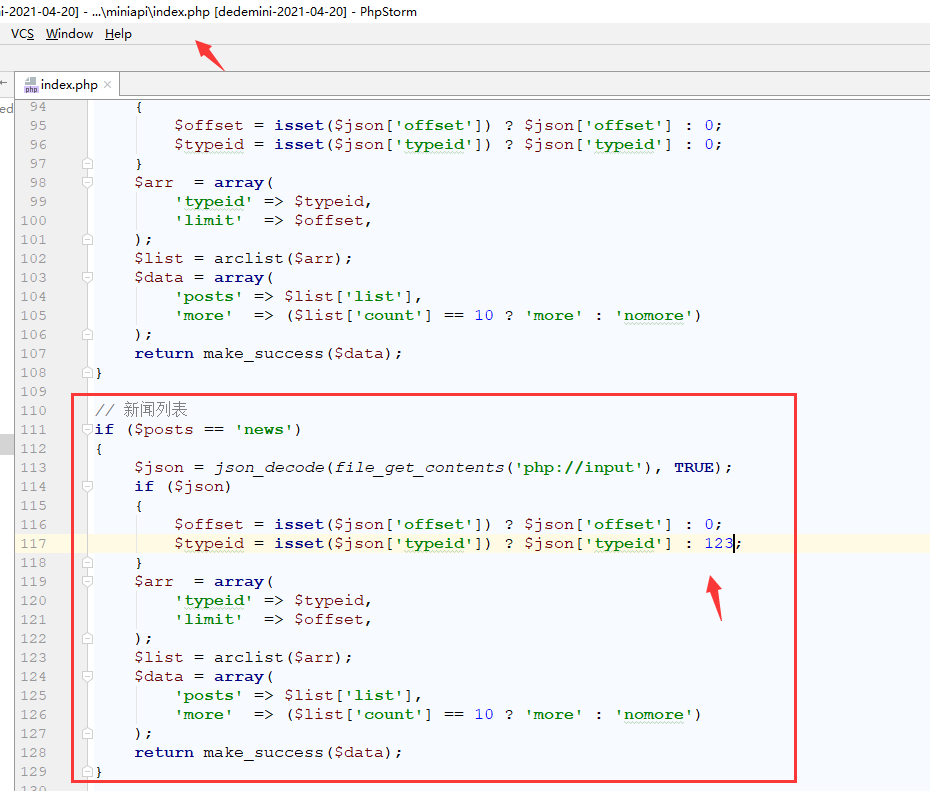This screenshot has width=930, height=791.
Task: Collapse the if ($posts == 'news') block on line 111
Action: point(87,430)
